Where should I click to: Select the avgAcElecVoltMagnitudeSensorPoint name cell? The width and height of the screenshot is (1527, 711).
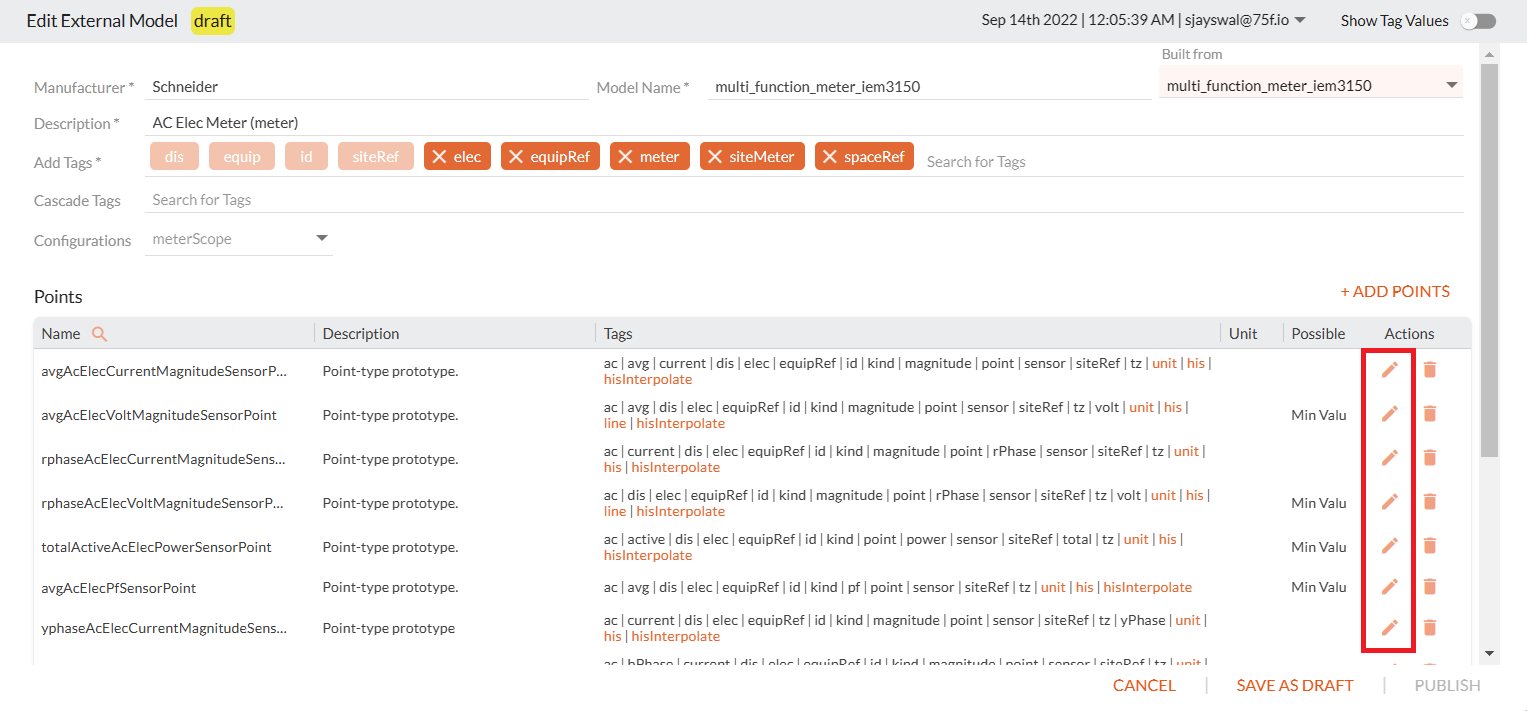pyautogui.click(x=159, y=415)
